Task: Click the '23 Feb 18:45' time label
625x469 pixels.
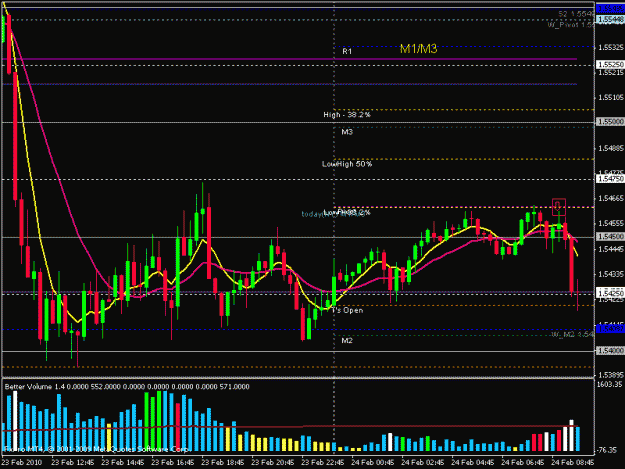Action: click(222, 462)
